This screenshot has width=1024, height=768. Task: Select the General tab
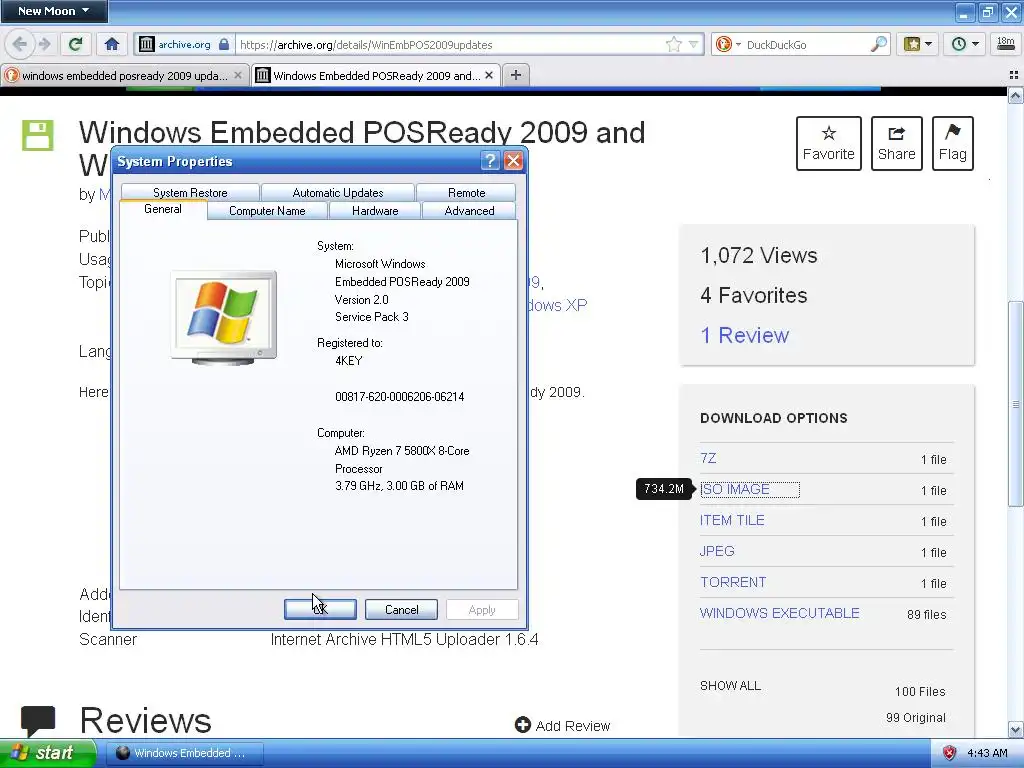coord(163,209)
